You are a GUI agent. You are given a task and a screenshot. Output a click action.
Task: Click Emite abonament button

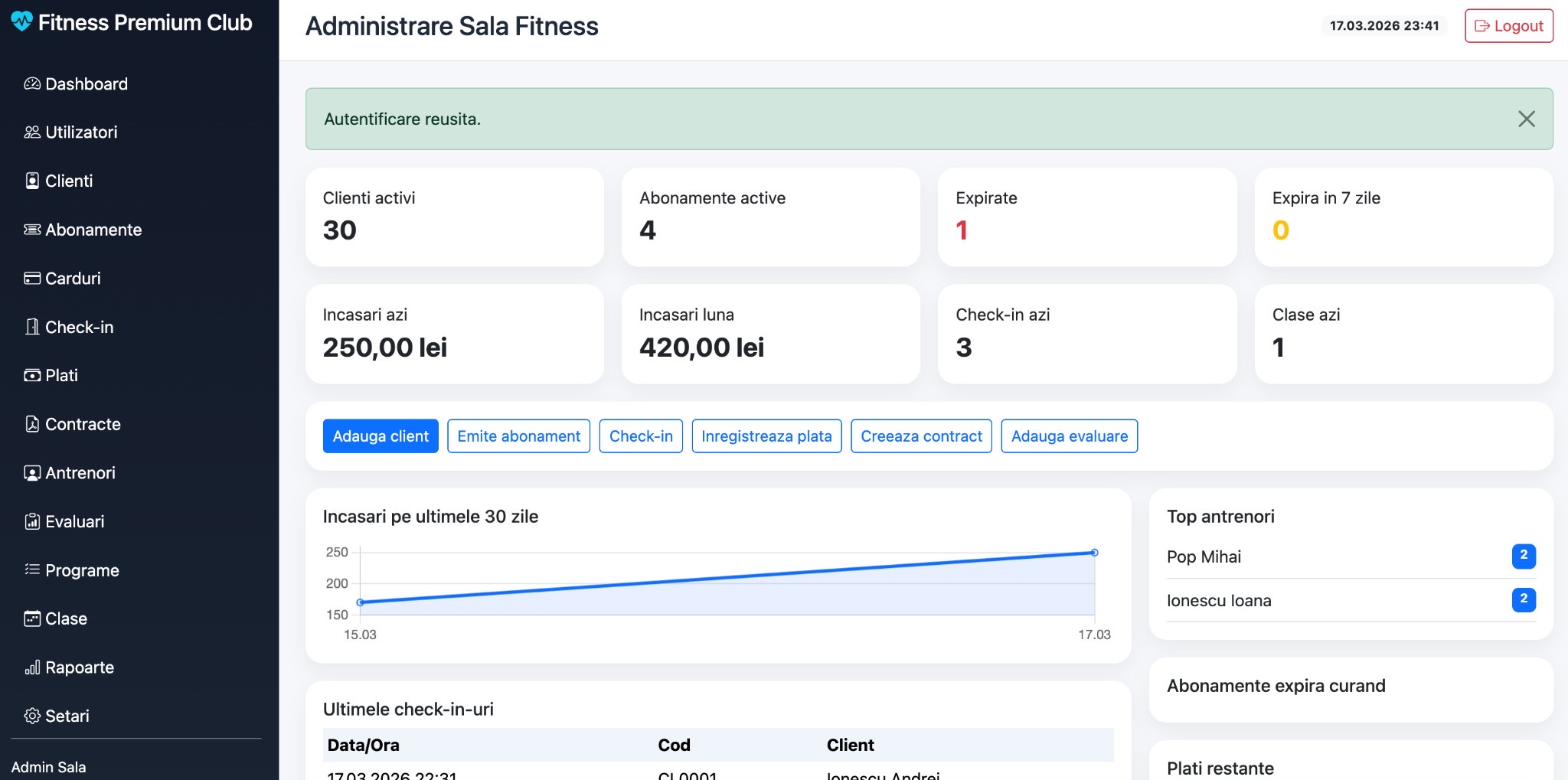point(518,436)
